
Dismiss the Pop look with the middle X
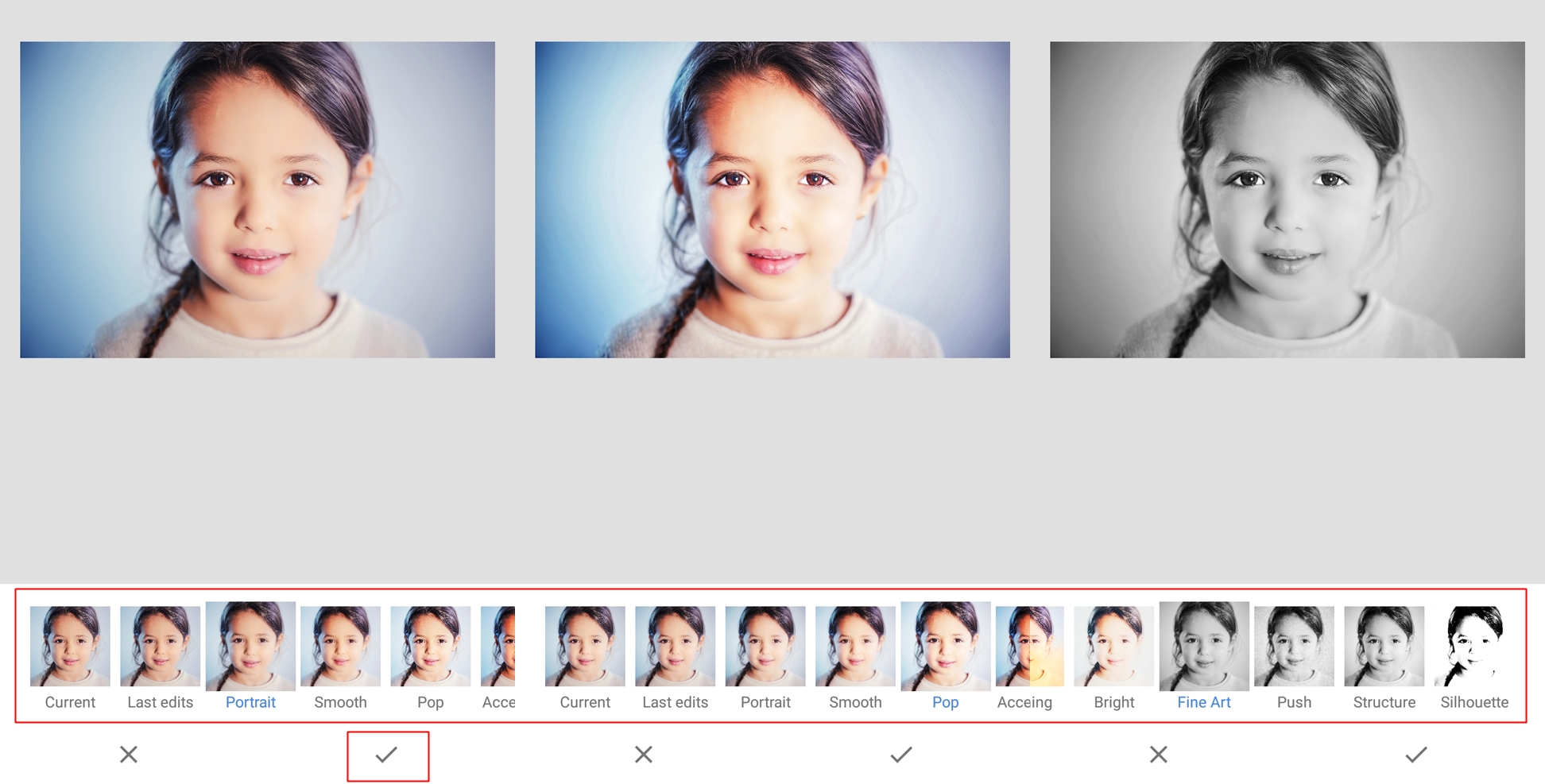(644, 755)
